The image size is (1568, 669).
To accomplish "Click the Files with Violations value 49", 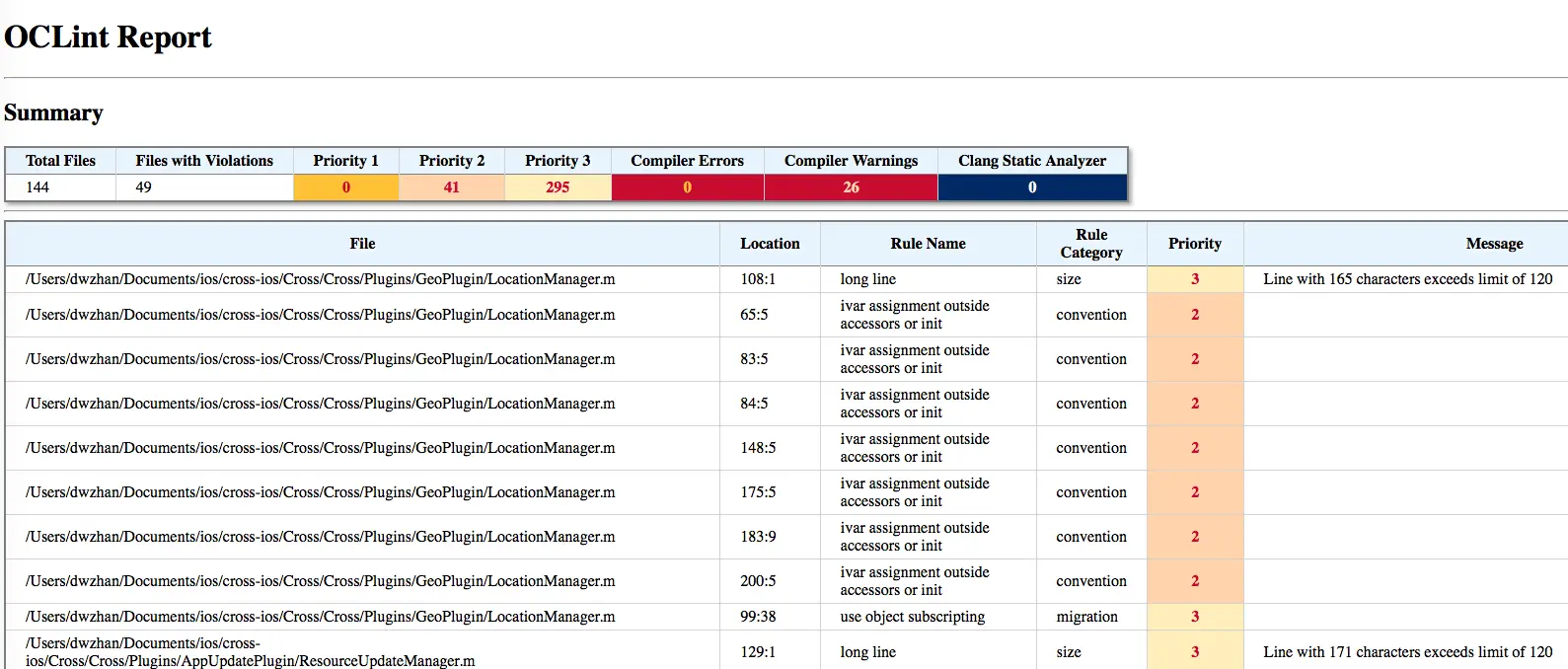I will [144, 187].
